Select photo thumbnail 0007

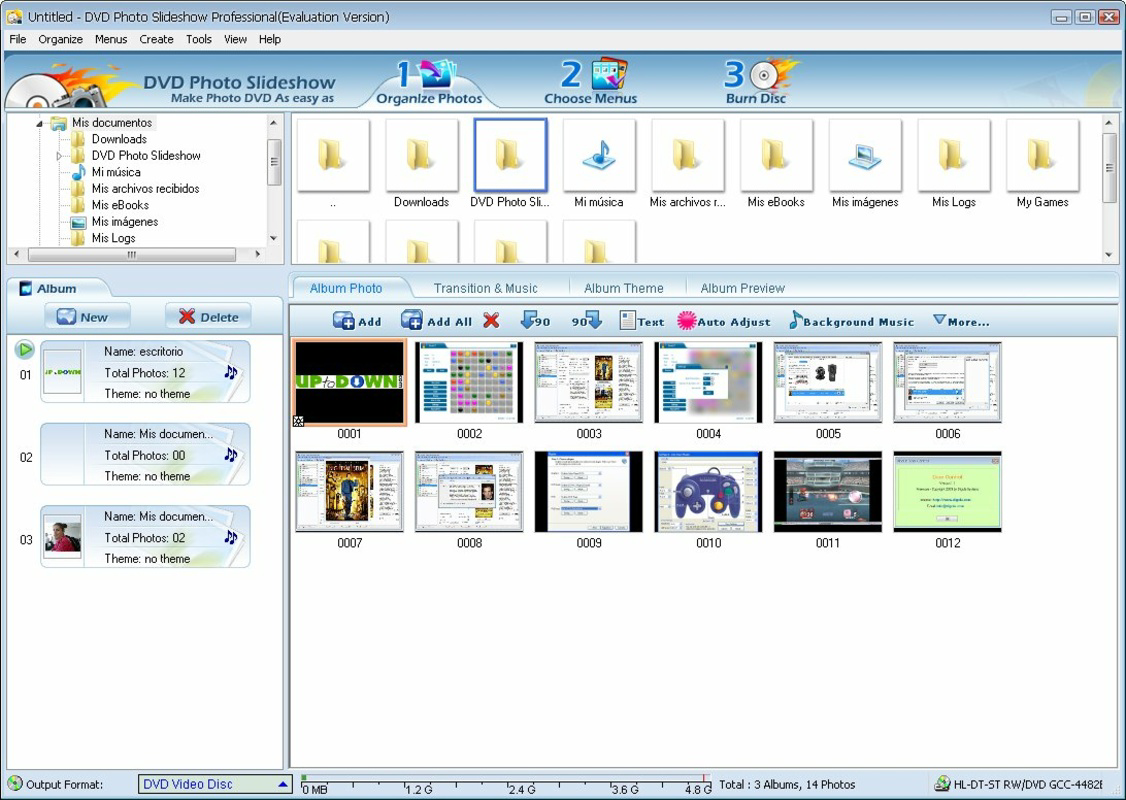(350, 492)
